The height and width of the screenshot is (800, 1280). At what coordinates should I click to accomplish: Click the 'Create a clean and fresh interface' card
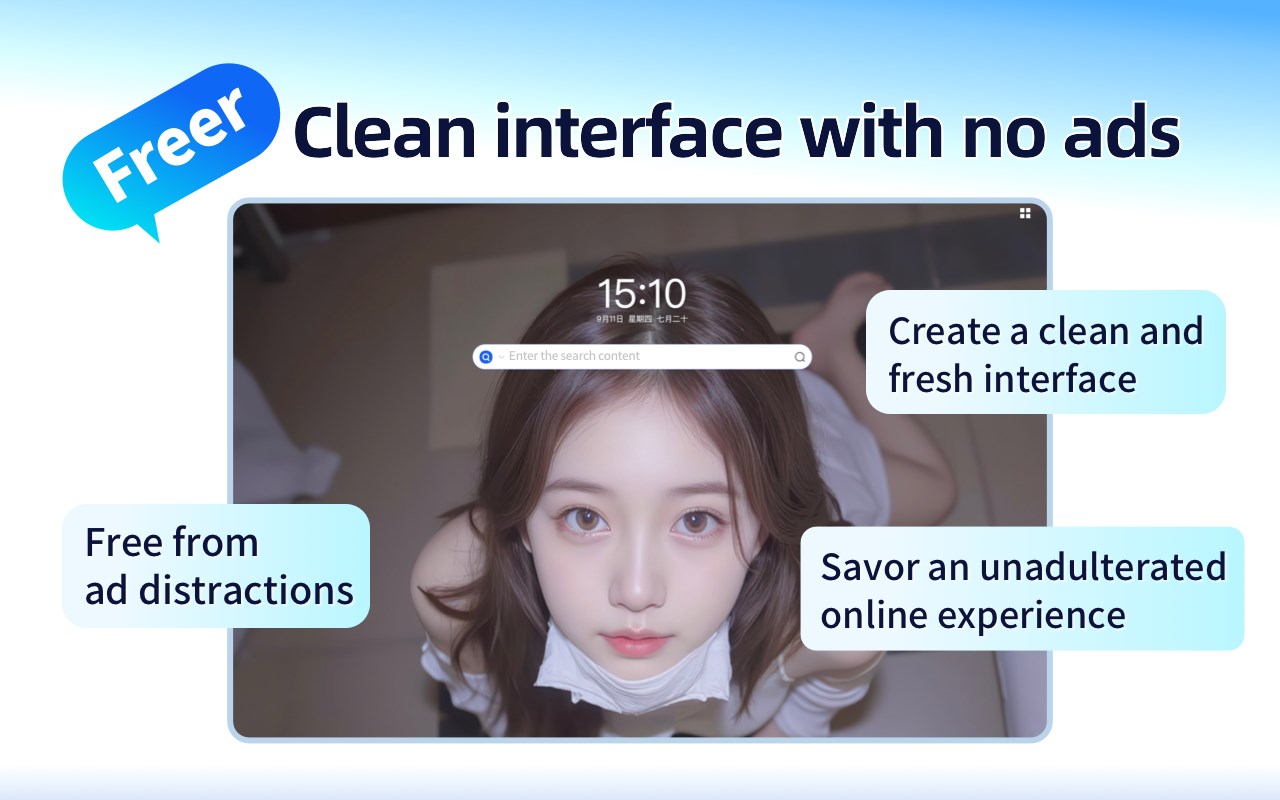(1045, 352)
